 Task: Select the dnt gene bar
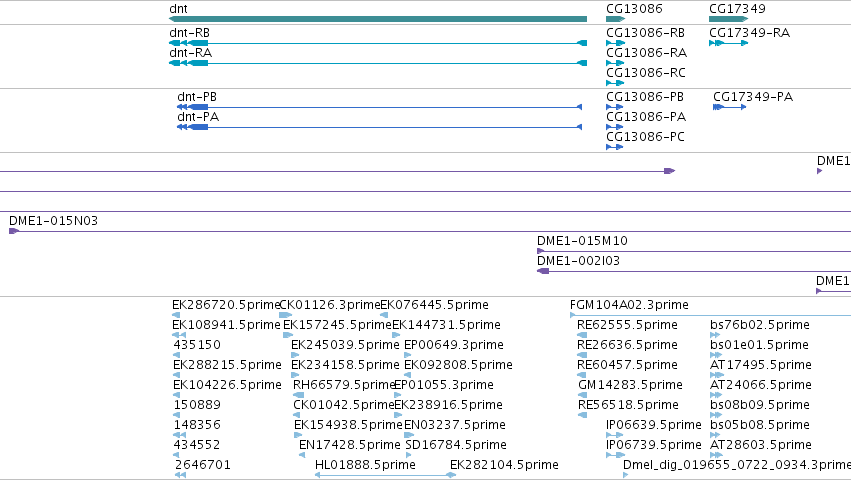[378, 19]
